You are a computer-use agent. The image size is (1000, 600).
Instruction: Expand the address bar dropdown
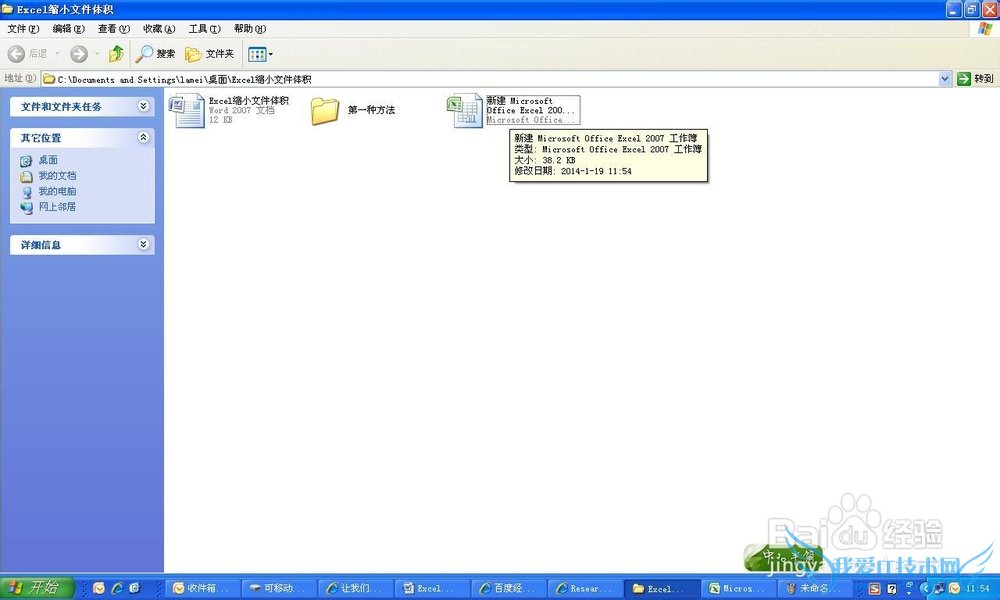(945, 79)
